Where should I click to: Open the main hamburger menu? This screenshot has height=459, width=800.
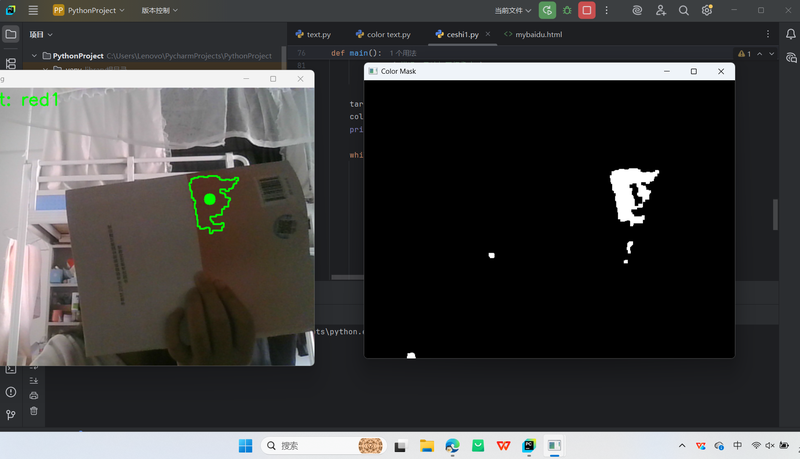(33, 10)
